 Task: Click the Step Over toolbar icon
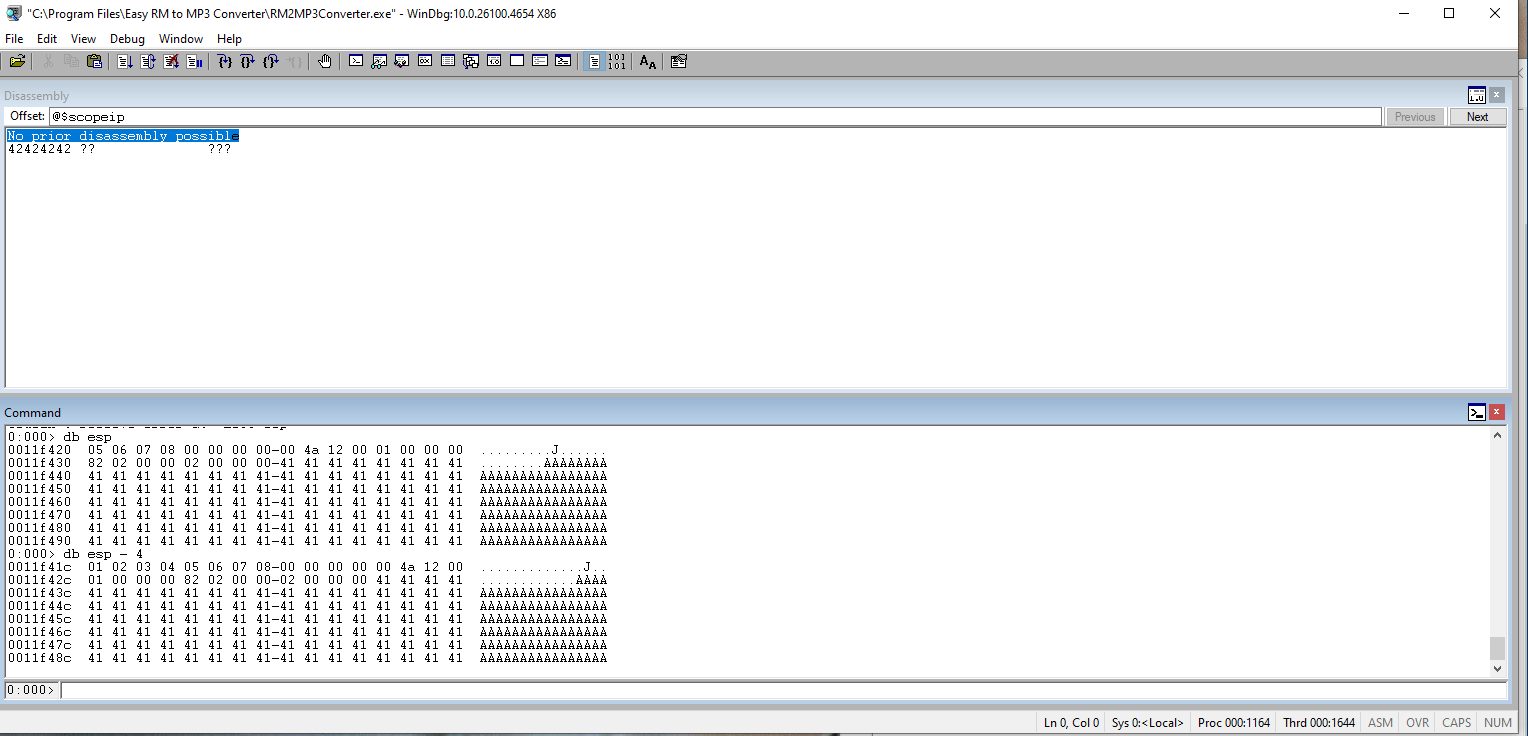[248, 62]
